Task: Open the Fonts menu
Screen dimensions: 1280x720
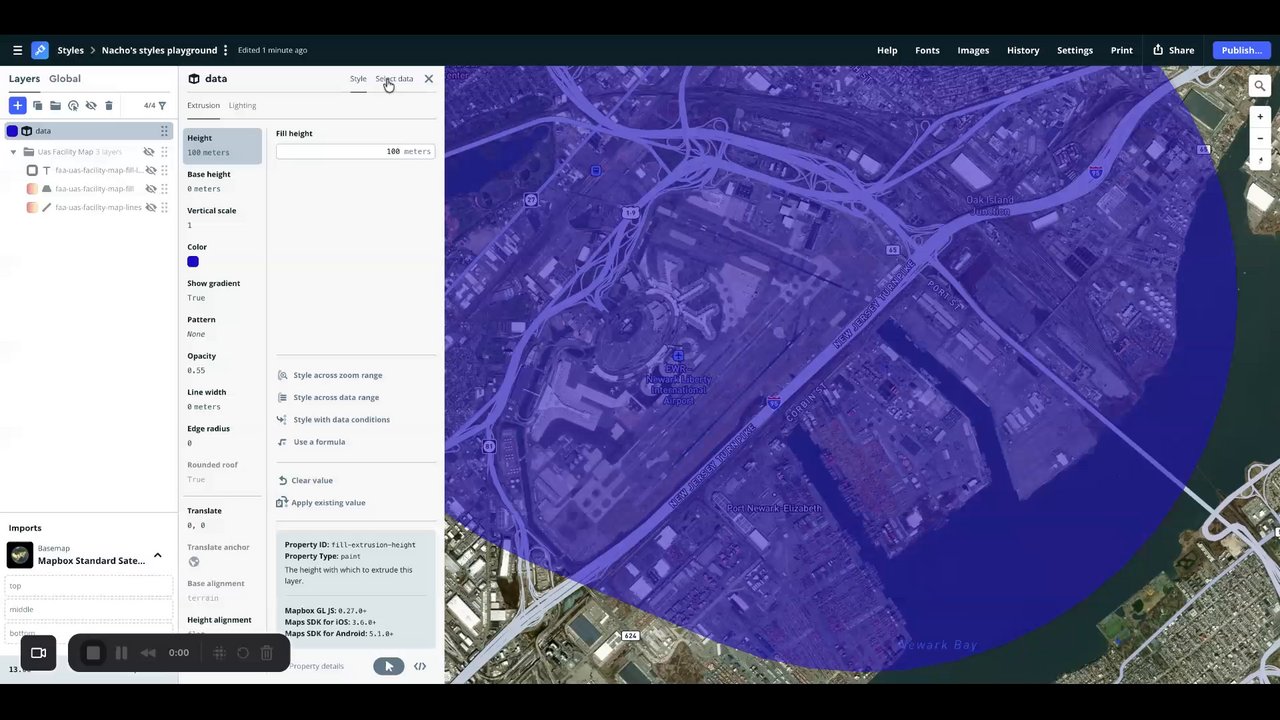Action: click(927, 50)
